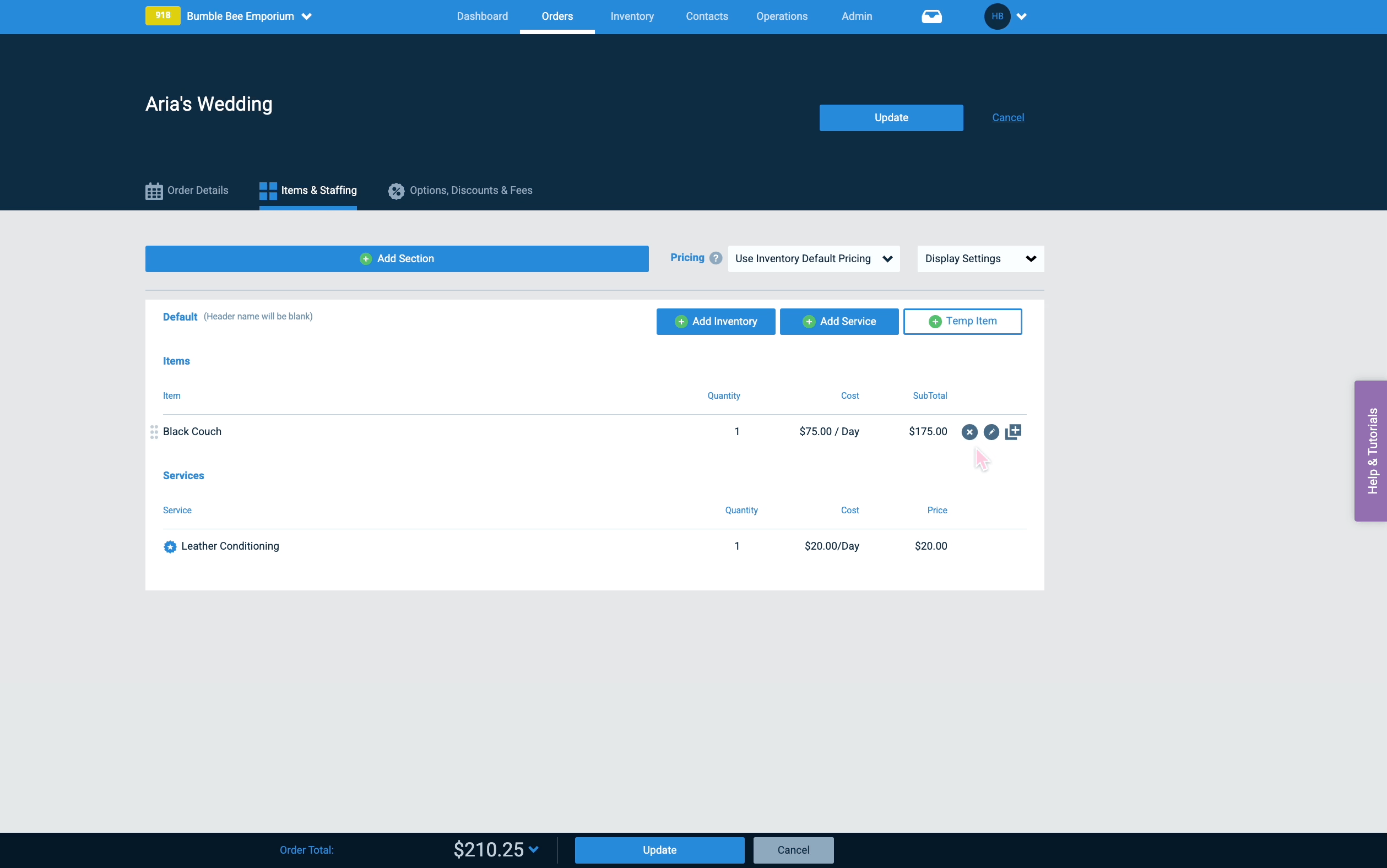Switch to Options, Discounts & Fees tab
The height and width of the screenshot is (868, 1387).
point(460,191)
